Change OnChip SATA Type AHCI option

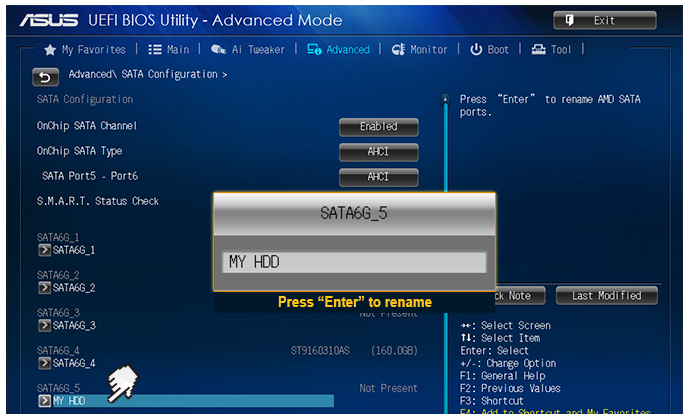coord(378,152)
